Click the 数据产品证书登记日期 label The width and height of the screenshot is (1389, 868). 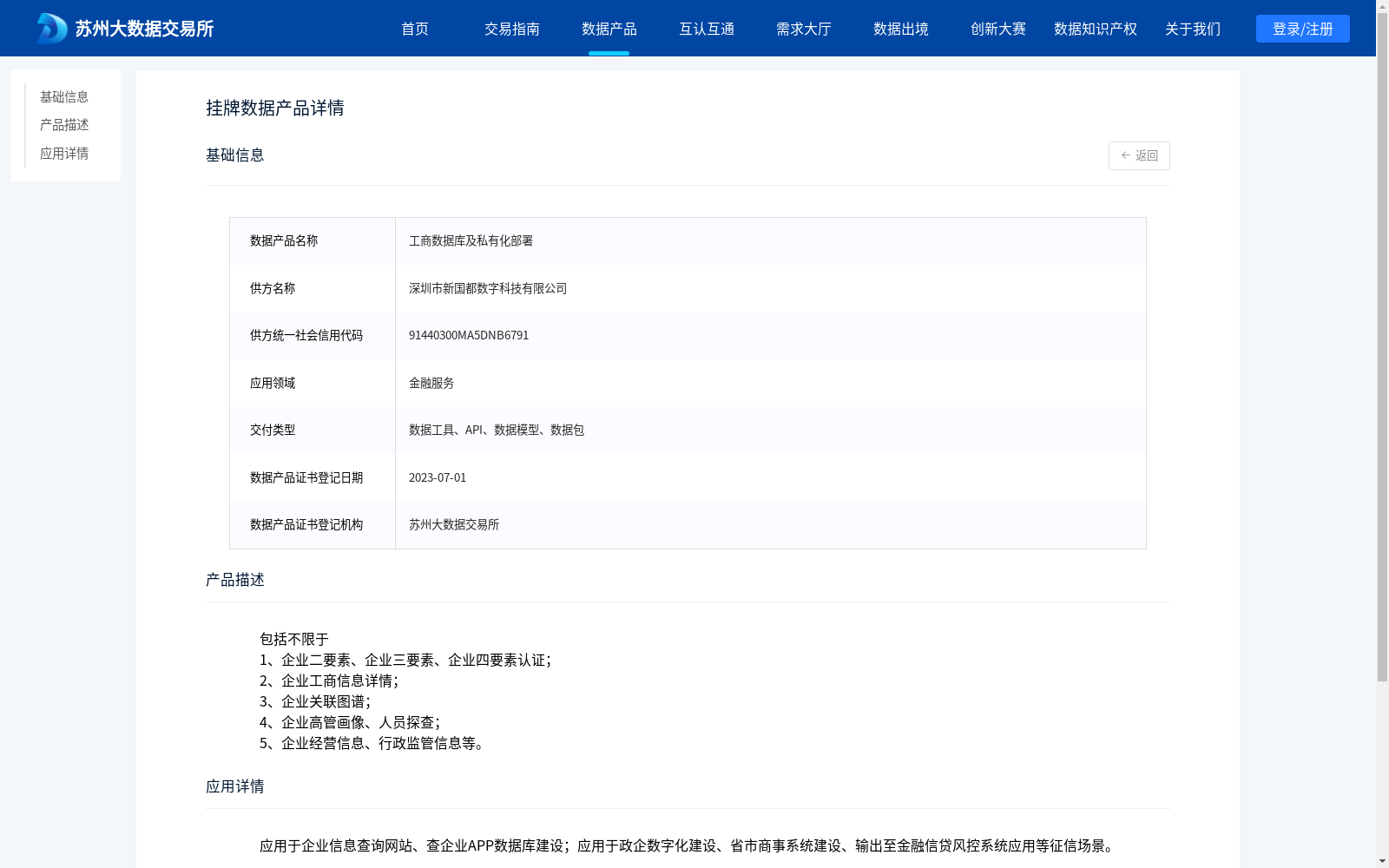(306, 477)
